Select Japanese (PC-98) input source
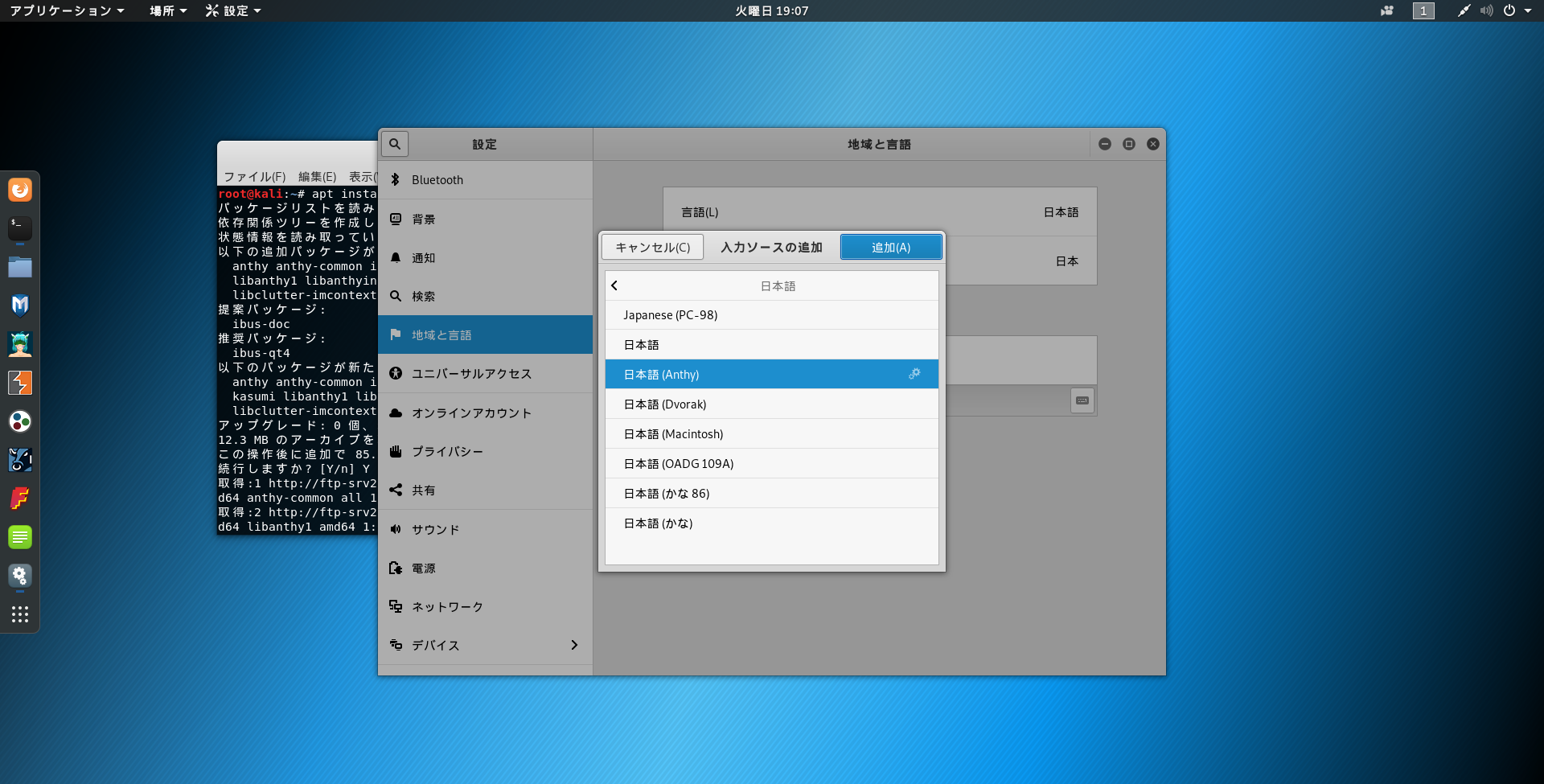The height and width of the screenshot is (784, 1544). [772, 315]
